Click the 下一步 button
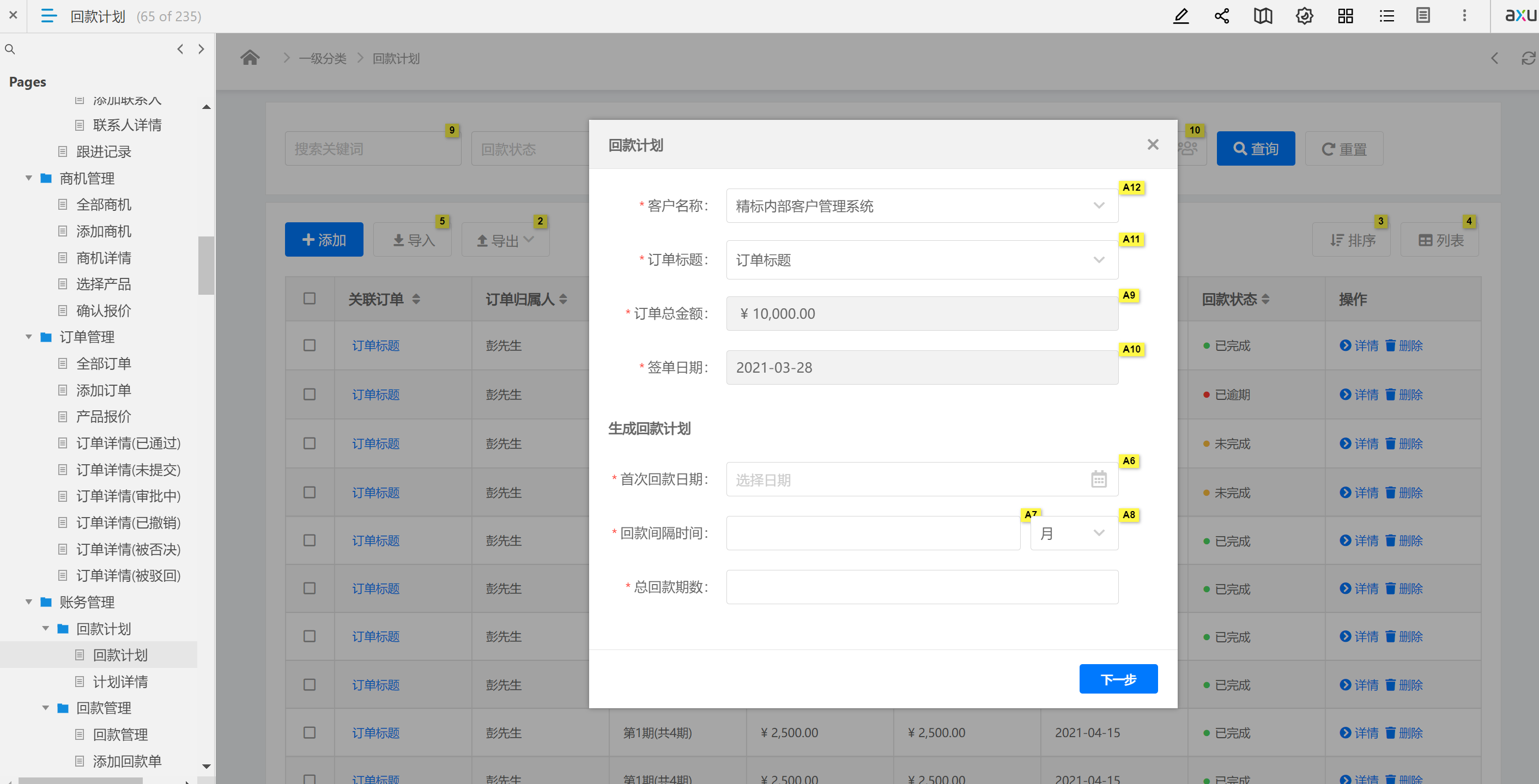 (1118, 678)
